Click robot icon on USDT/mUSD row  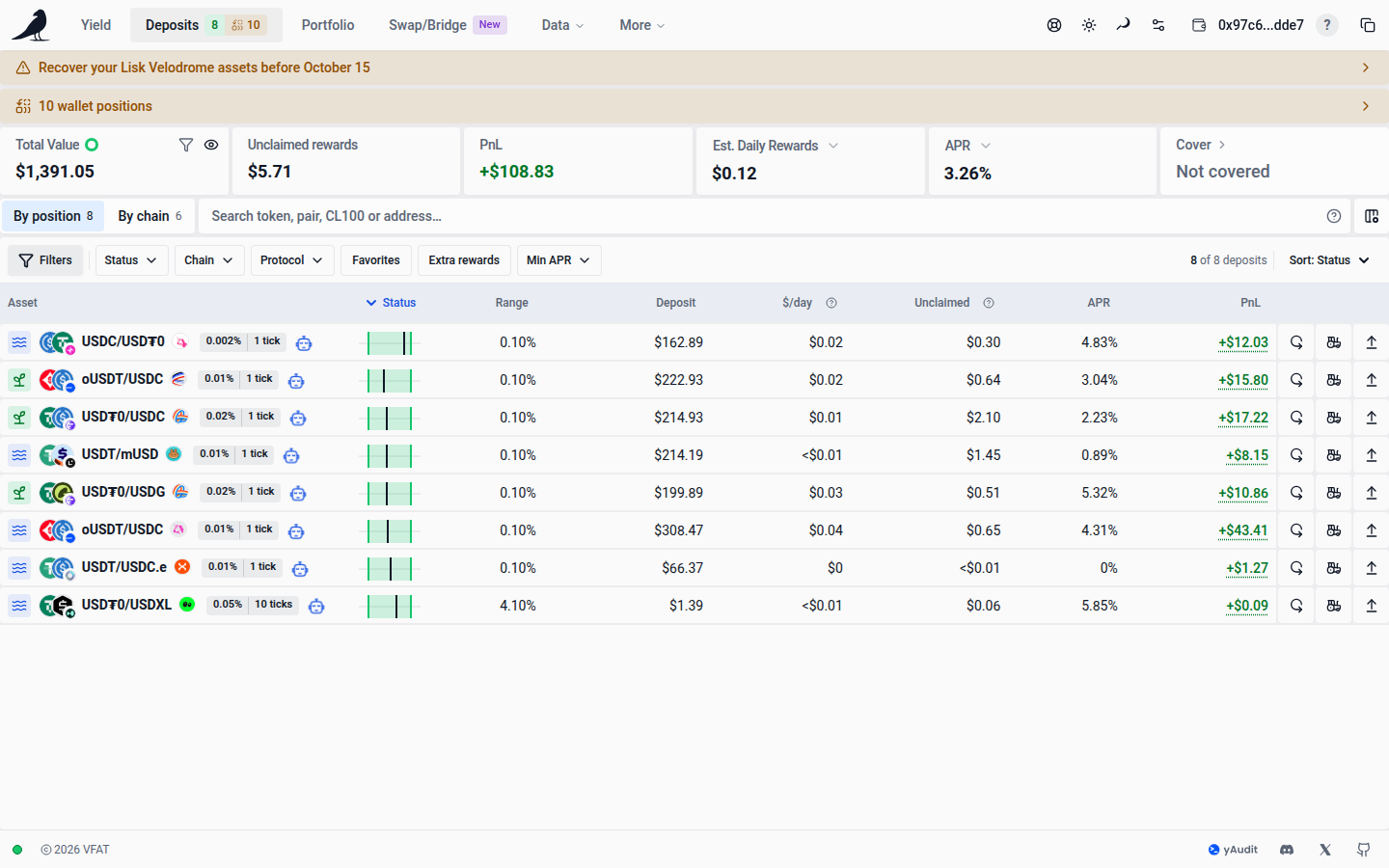(291, 456)
